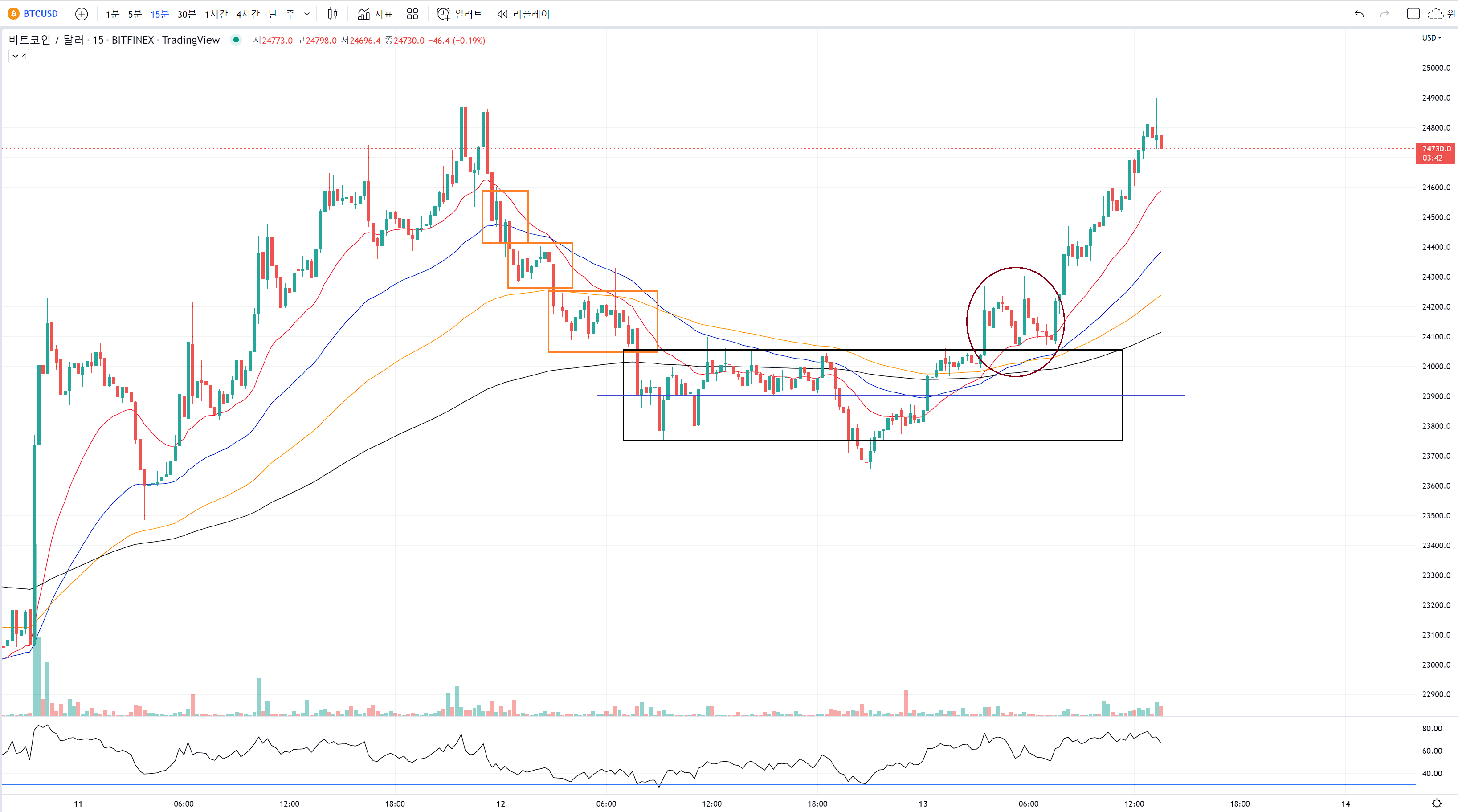The image size is (1458, 812).
Task: Open the indicator templates grid icon
Action: [x=412, y=13]
